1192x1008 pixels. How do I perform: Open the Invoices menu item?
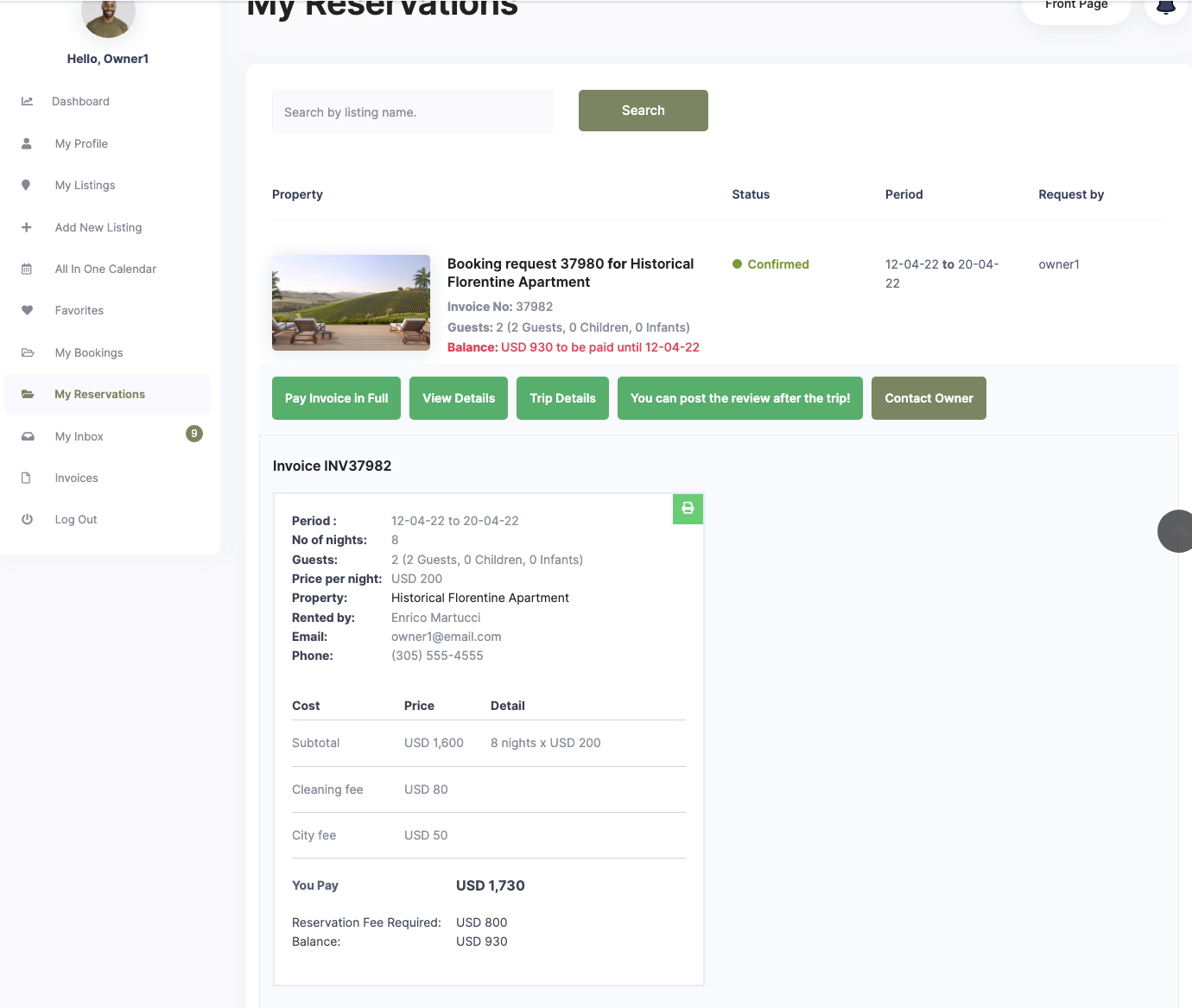tap(77, 478)
